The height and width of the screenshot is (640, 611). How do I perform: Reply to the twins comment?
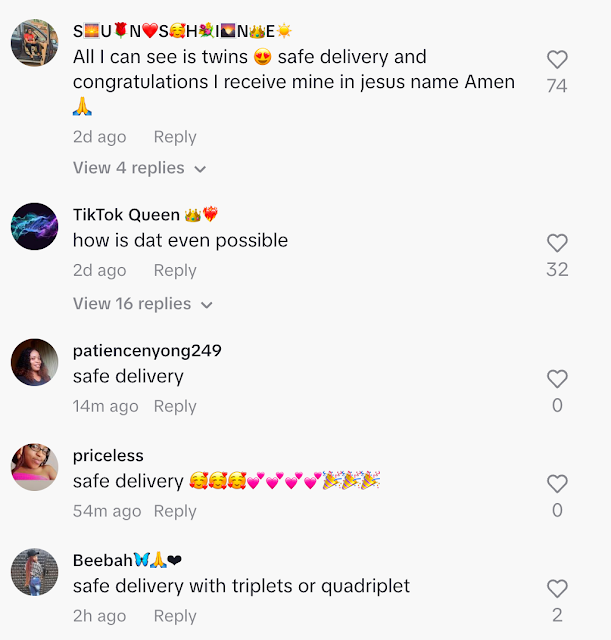point(175,137)
